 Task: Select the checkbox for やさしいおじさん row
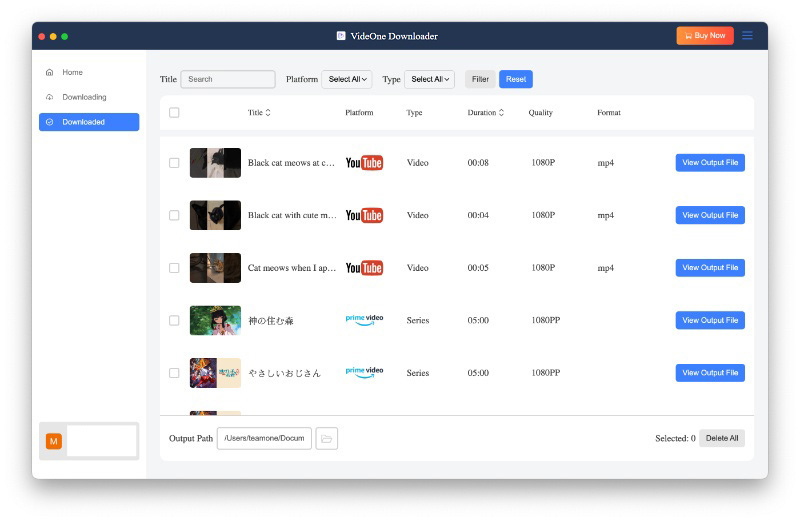pos(174,373)
